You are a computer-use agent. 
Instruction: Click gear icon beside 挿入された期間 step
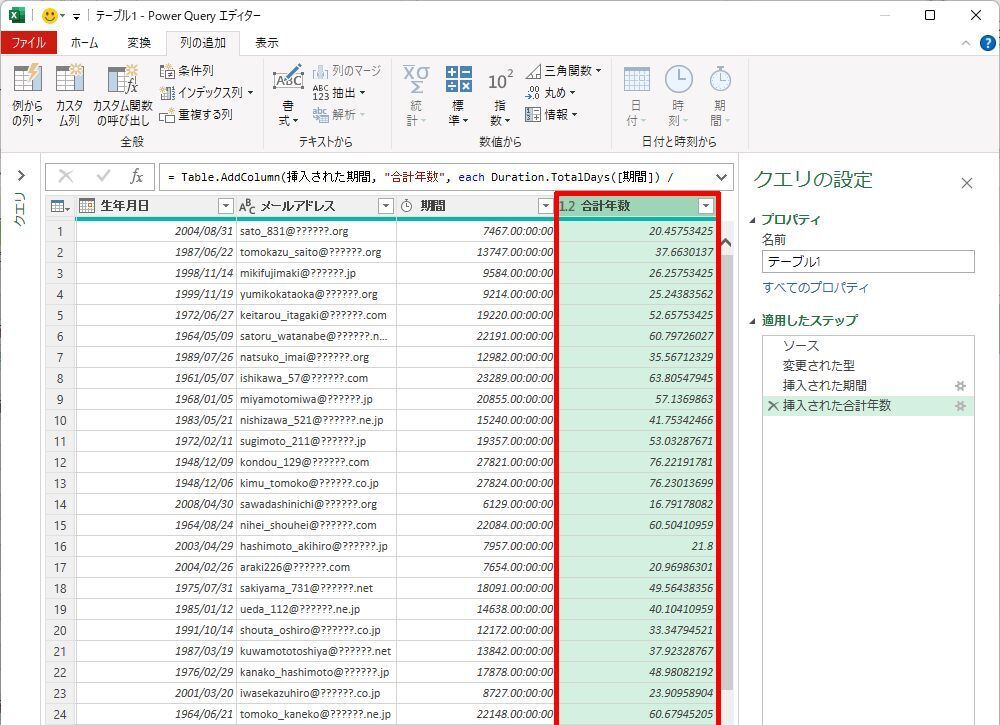pos(960,386)
